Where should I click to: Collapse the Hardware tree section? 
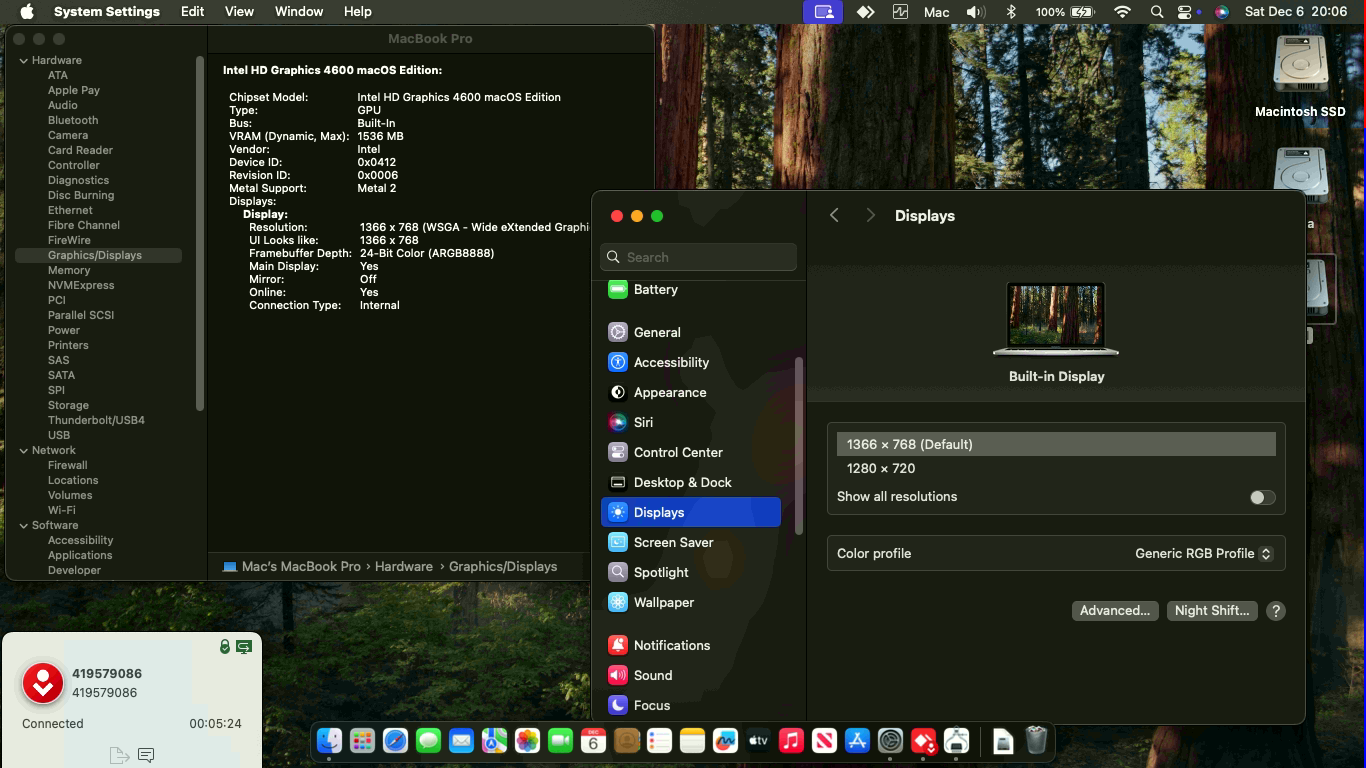[x=24, y=60]
